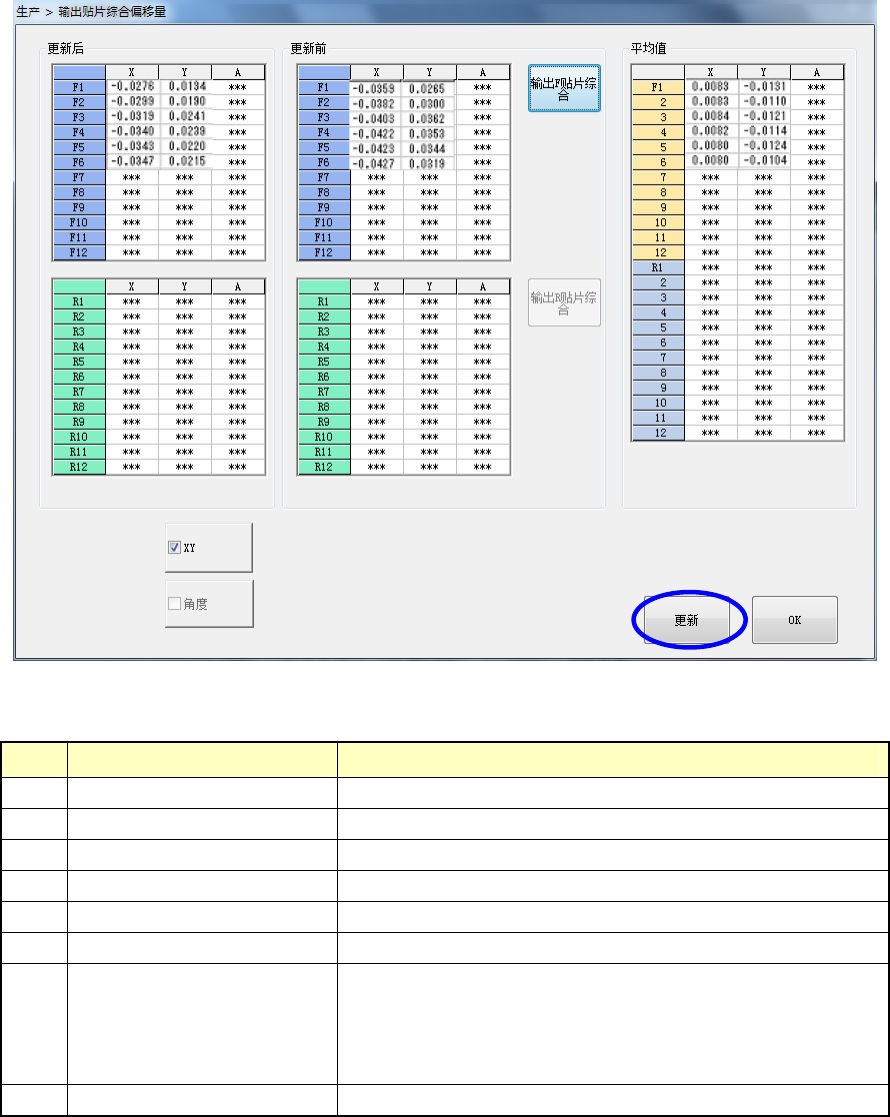The width and height of the screenshot is (890, 1117).
Task: Select the -0.0276 cell in 更新后
Action: 132,87
